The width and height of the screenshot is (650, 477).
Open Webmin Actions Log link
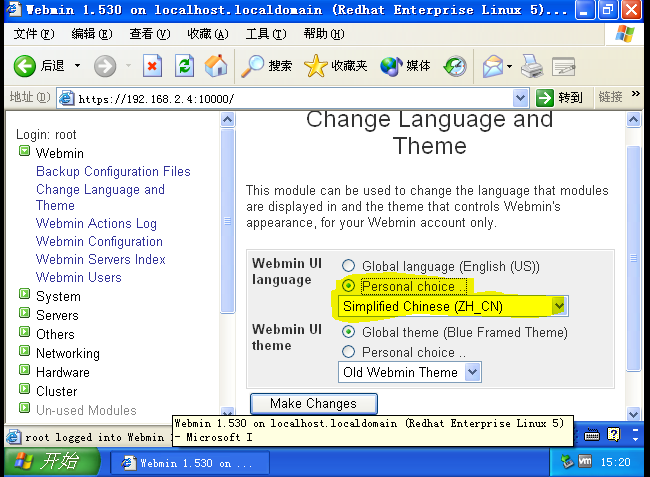pyautogui.click(x=96, y=223)
